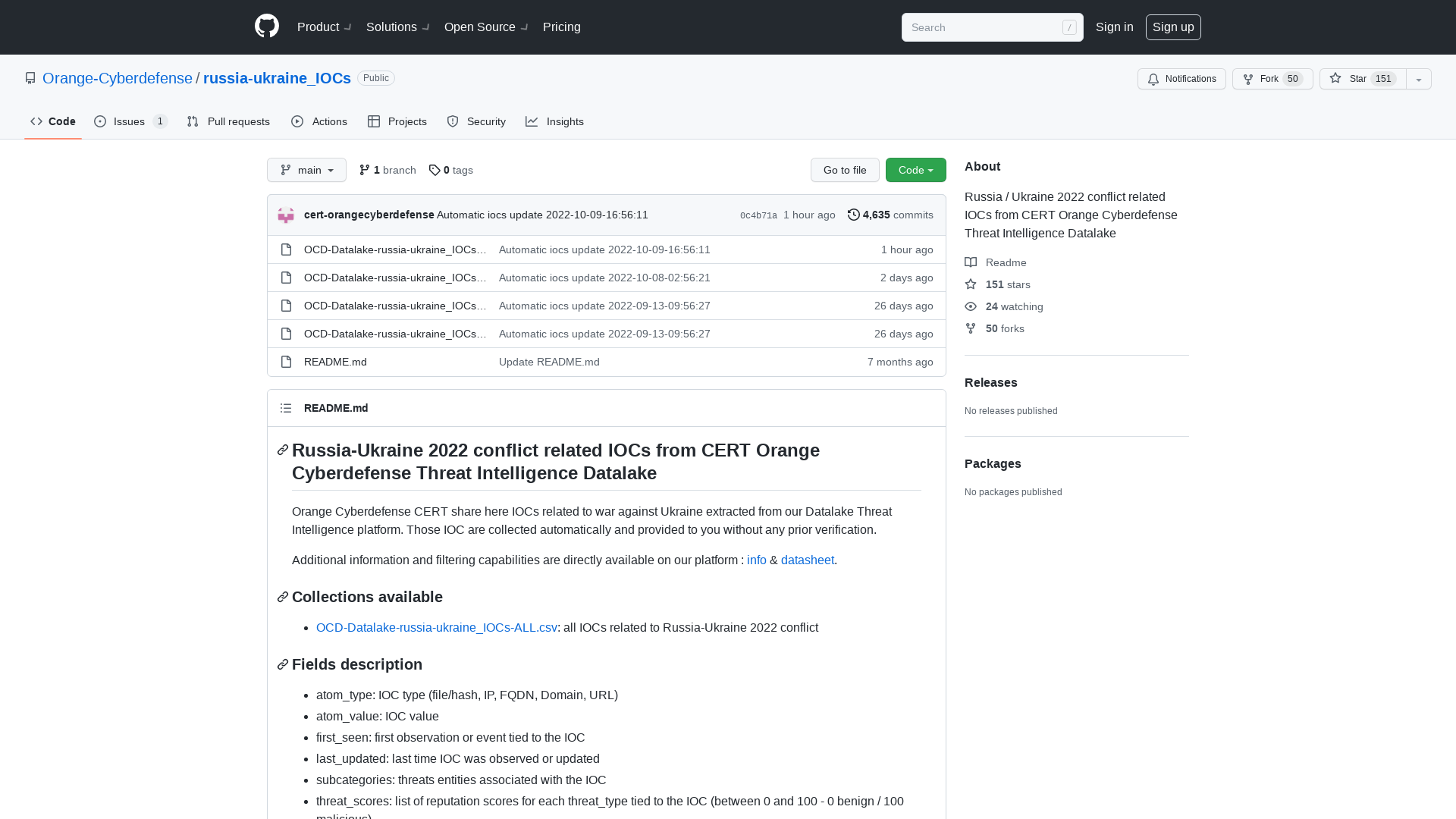Click the 'Update README.md' commit message
The image size is (1456, 819).
tap(549, 362)
